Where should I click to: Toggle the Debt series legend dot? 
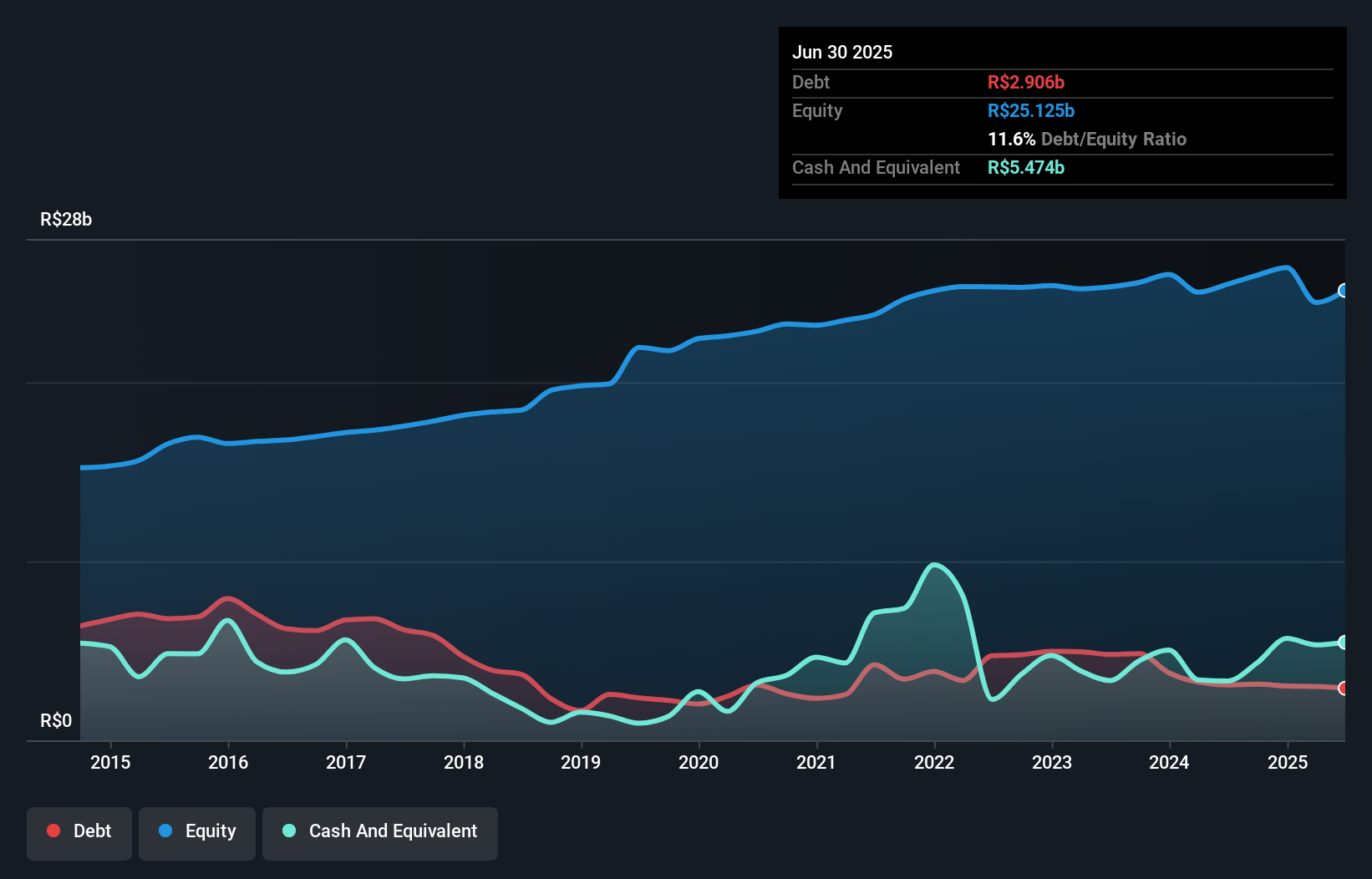coord(52,831)
